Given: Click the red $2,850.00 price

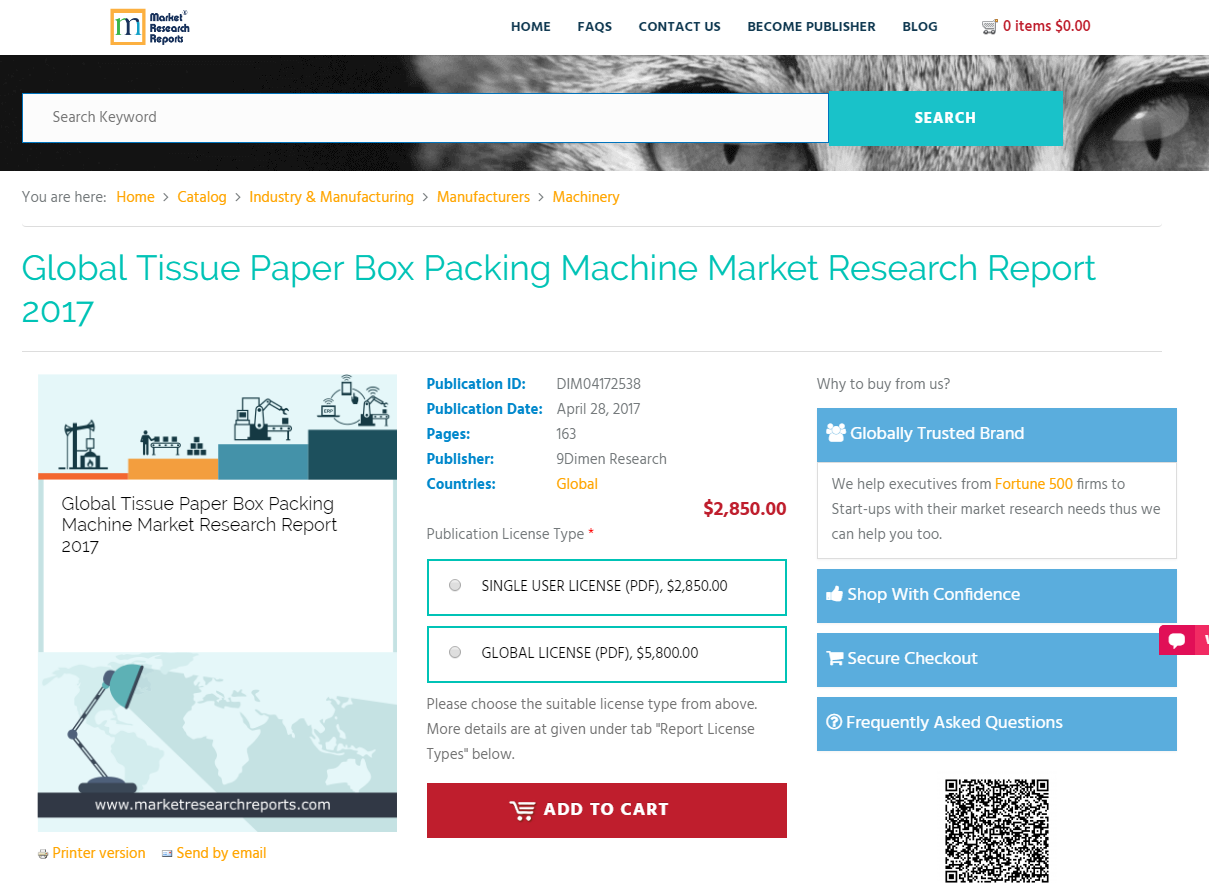Looking at the screenshot, I should pos(745,509).
